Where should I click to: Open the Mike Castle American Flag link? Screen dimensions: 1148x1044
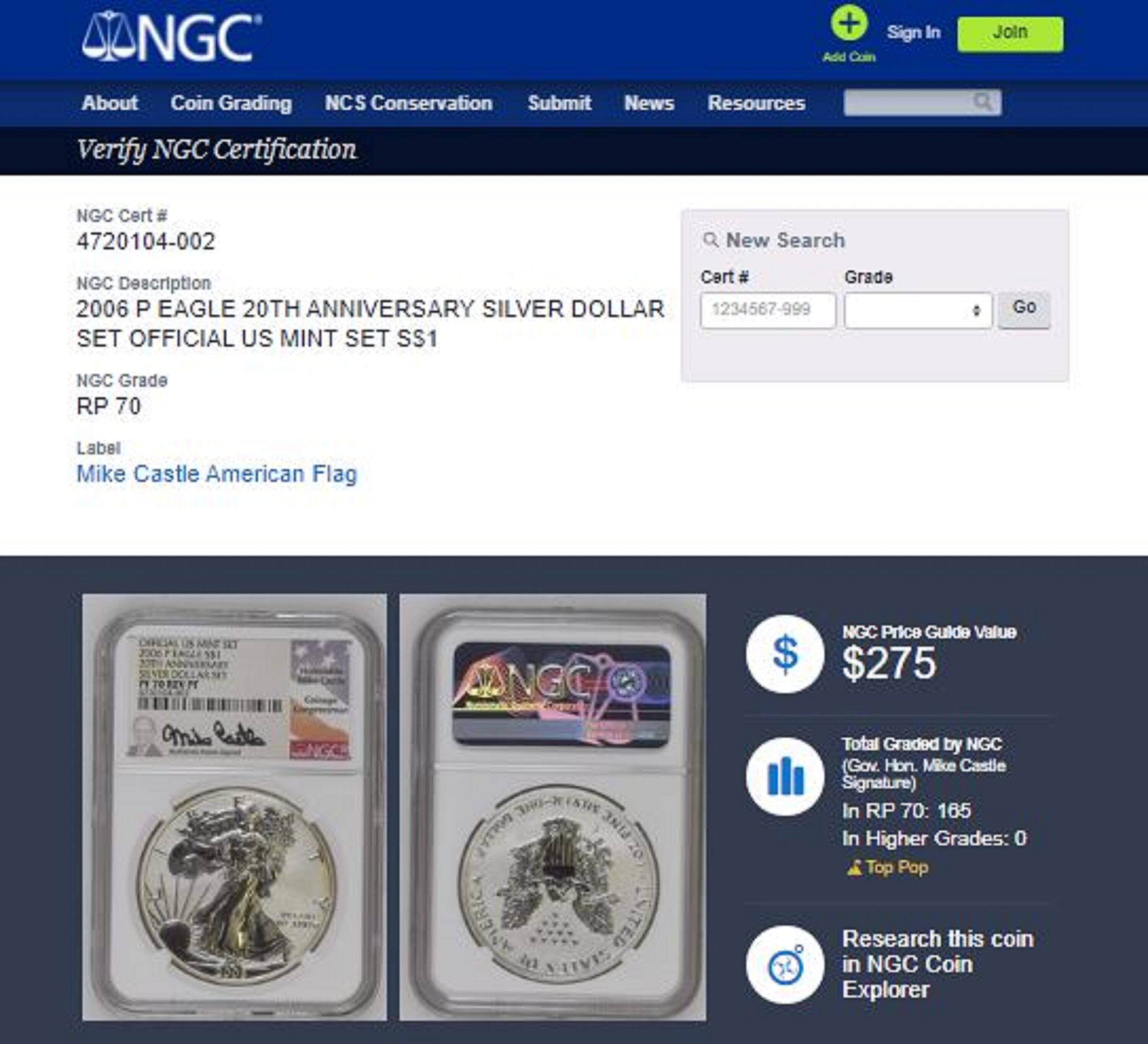217,474
